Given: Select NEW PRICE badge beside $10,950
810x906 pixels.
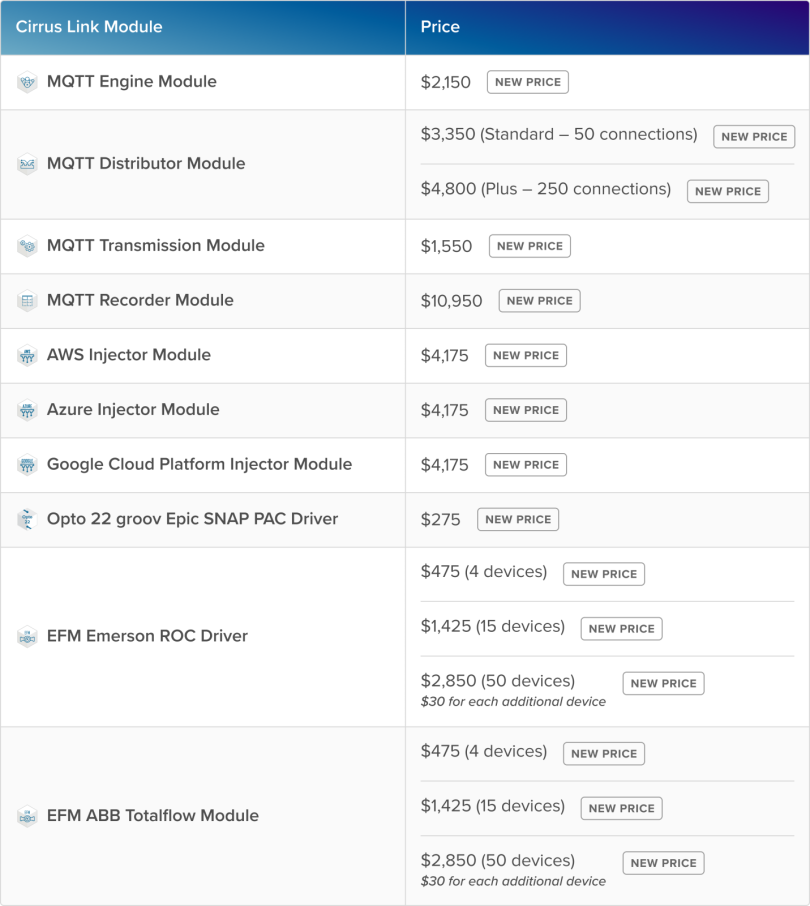Looking at the screenshot, I should 540,300.
